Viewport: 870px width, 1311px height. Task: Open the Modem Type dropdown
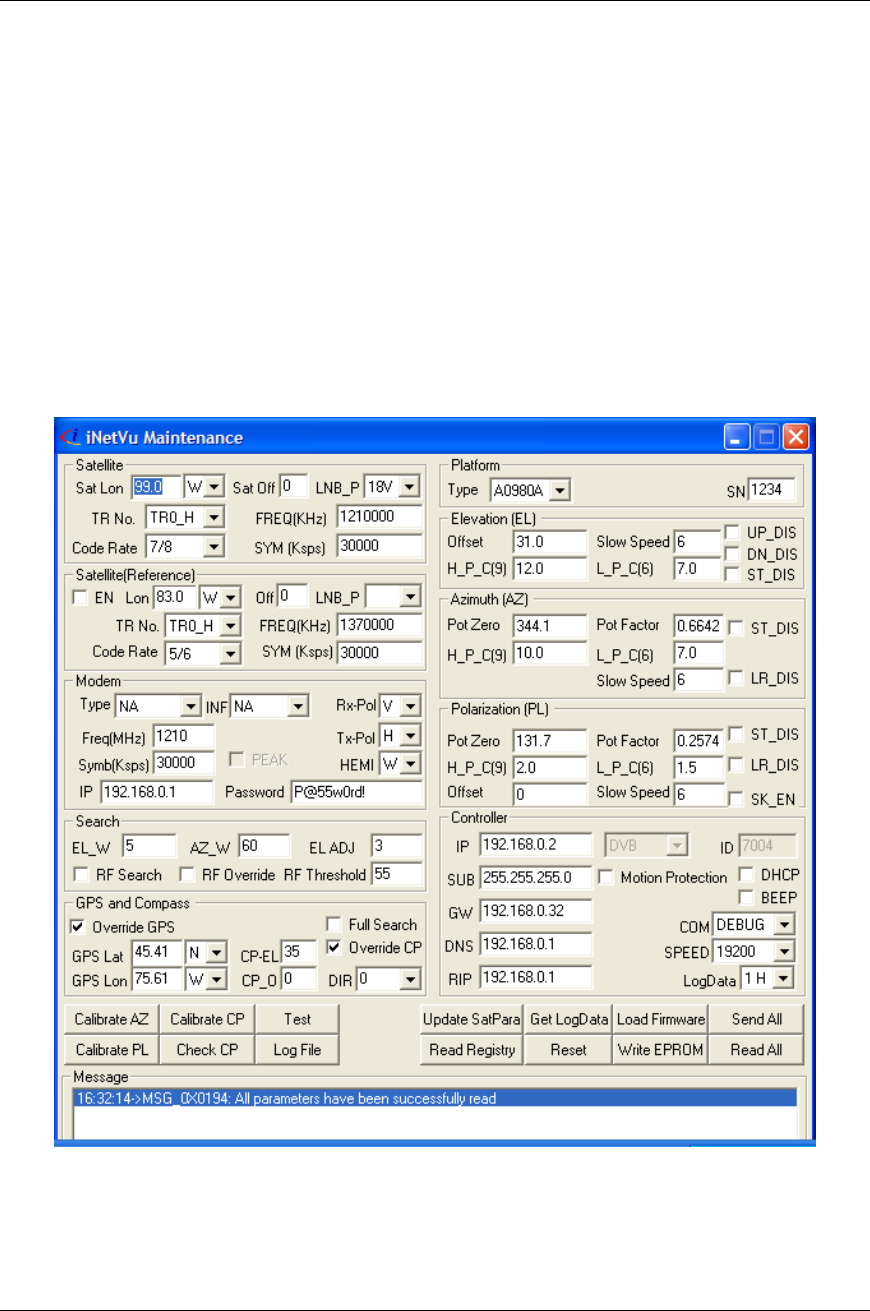click(x=192, y=707)
